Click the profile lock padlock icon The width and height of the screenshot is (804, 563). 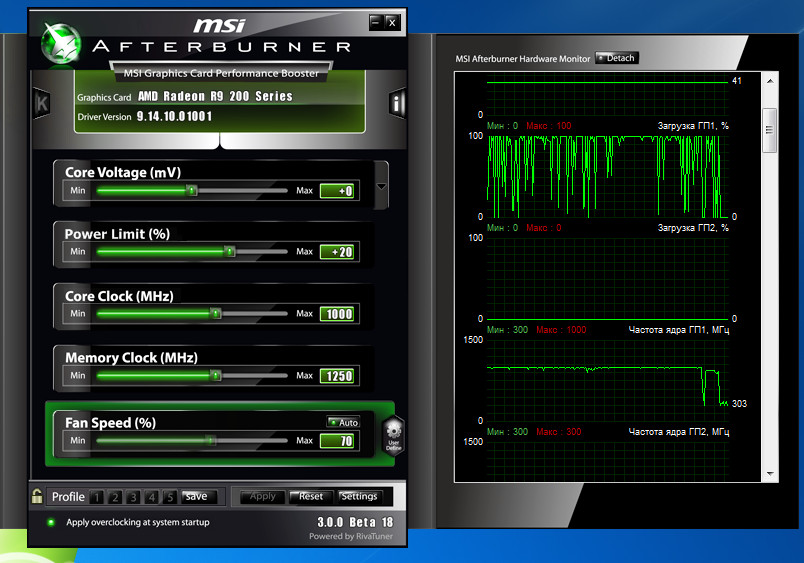click(36, 496)
